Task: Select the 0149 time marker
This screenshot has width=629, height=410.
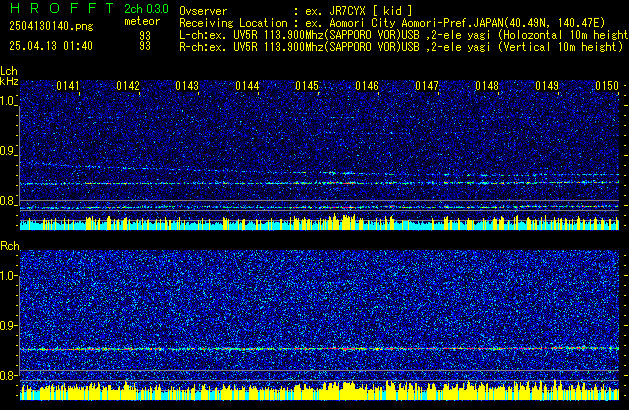Action: click(x=547, y=86)
